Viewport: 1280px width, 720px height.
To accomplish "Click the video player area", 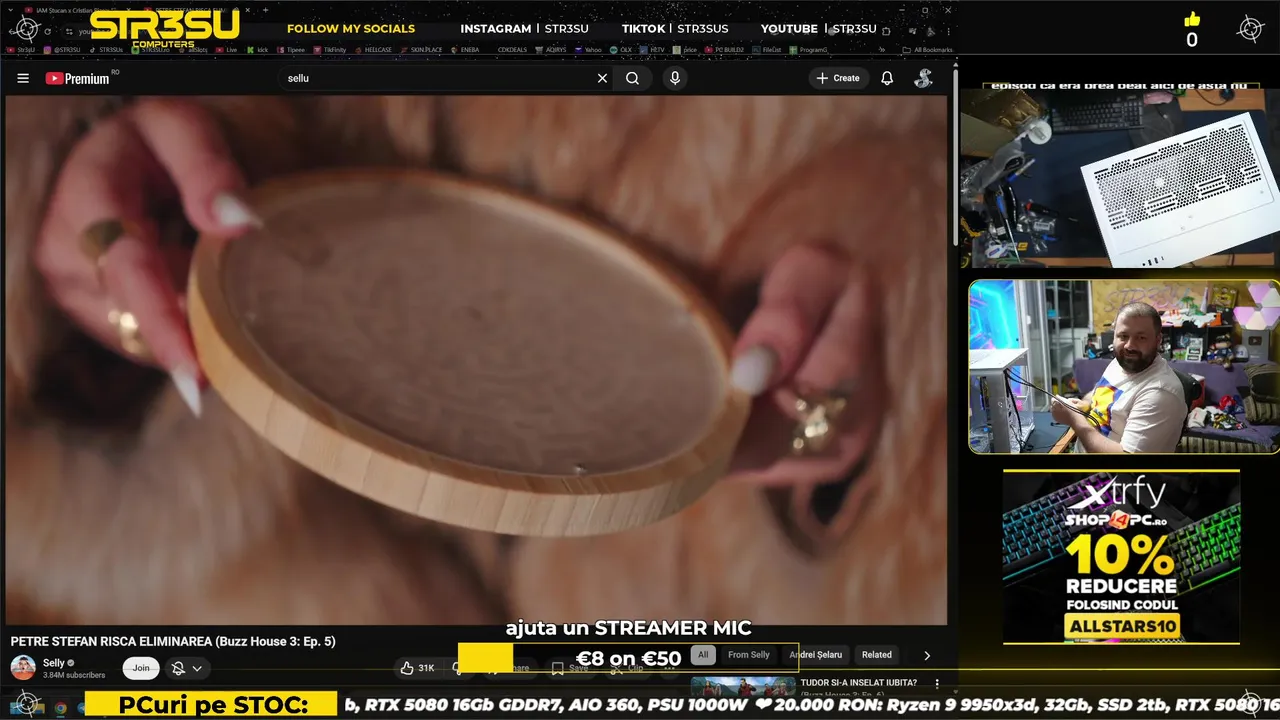I will pos(476,360).
